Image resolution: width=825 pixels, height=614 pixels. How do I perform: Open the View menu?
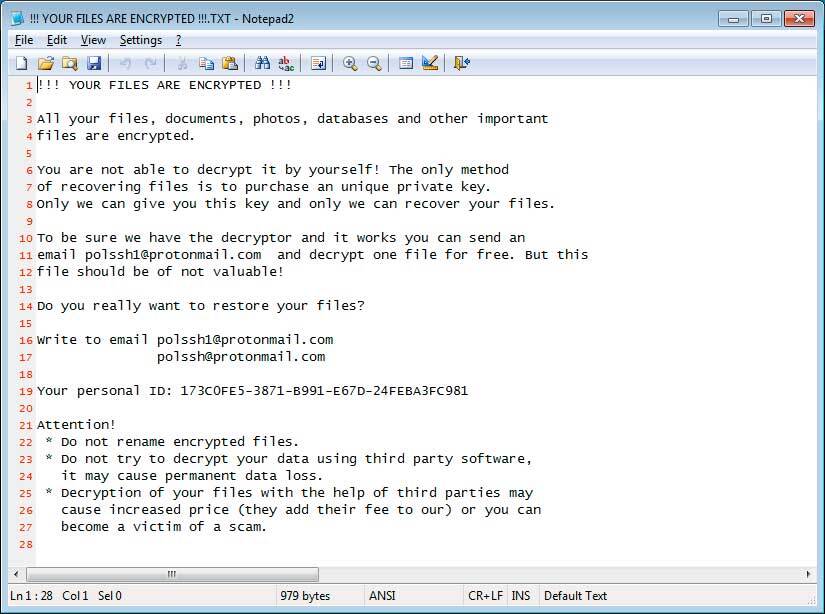pos(93,40)
